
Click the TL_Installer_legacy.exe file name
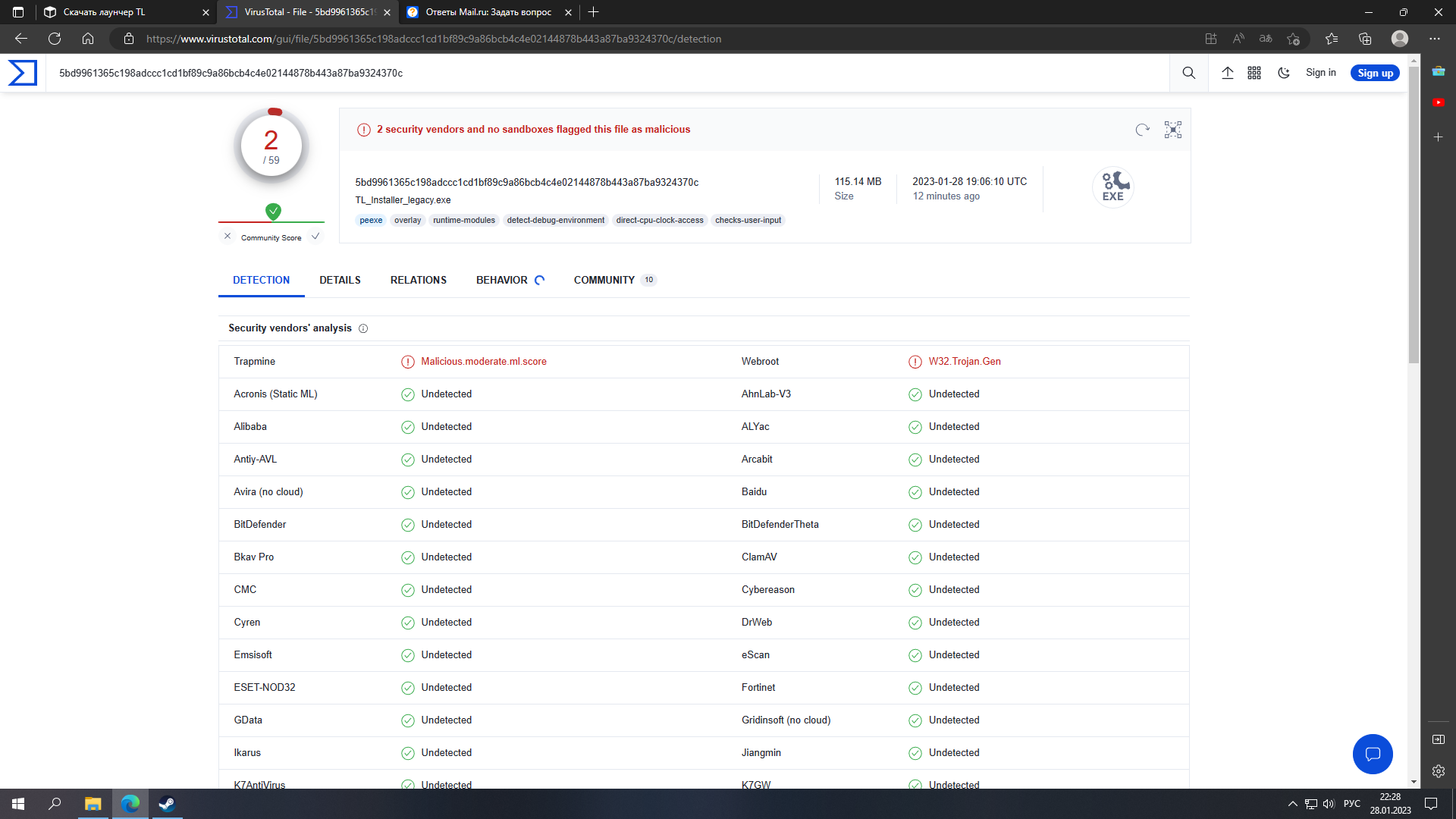coord(403,200)
